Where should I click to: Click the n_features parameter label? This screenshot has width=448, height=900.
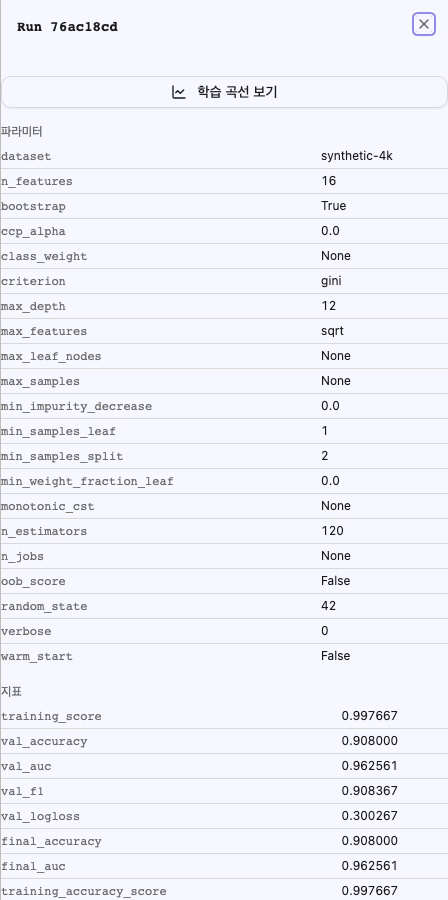tap(37, 181)
